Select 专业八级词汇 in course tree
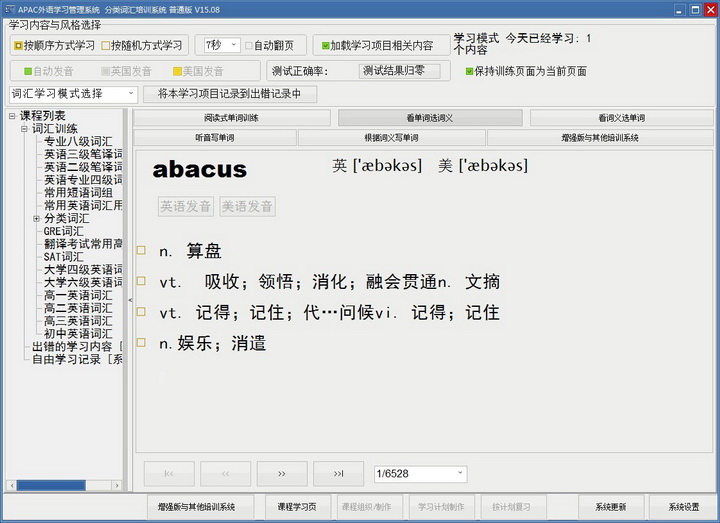The height and width of the screenshot is (523, 720). pos(78,141)
